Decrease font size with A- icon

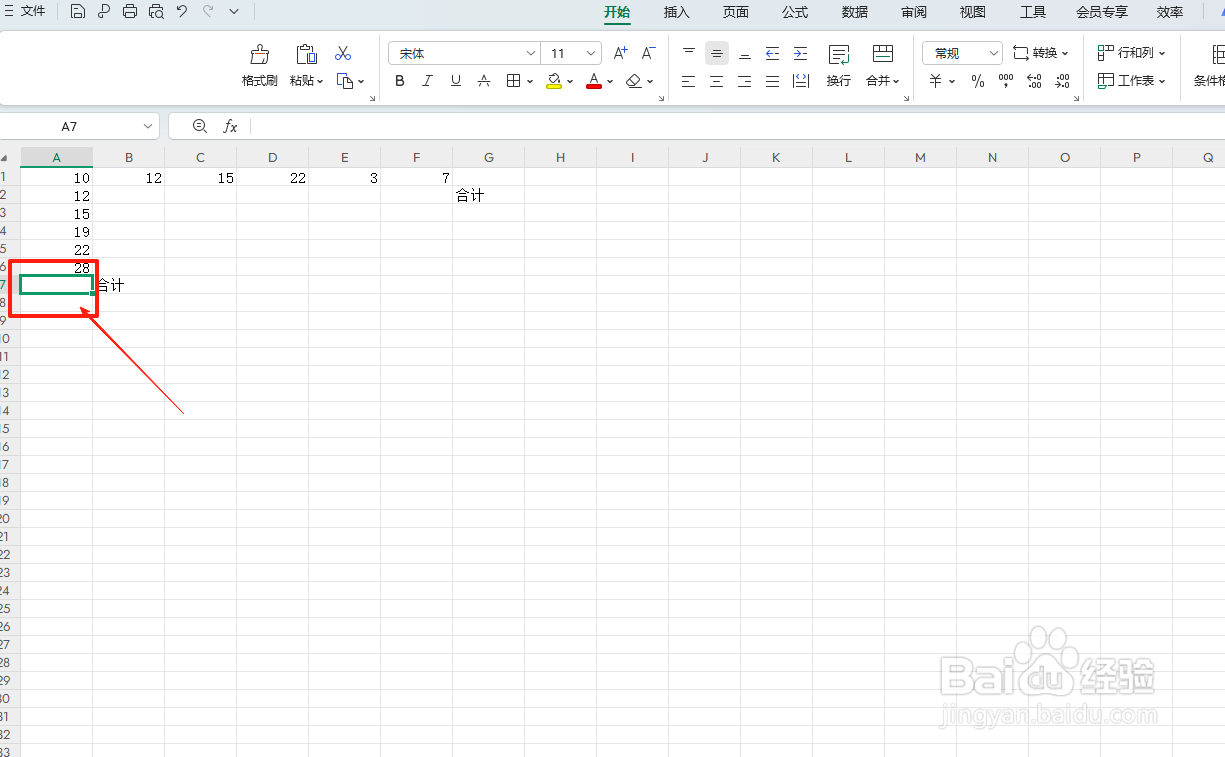648,53
